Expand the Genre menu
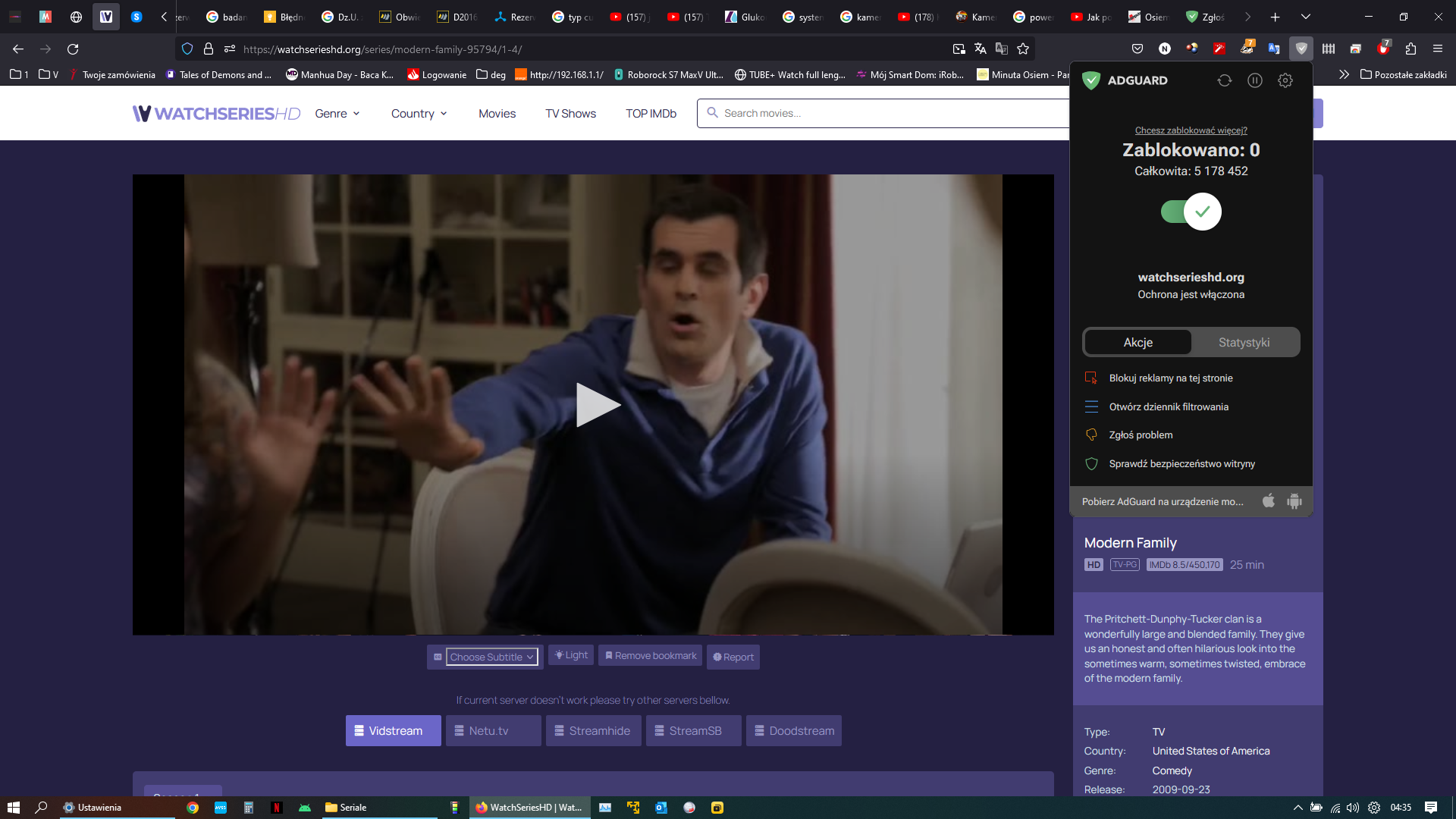This screenshot has width=1456, height=819. point(337,114)
